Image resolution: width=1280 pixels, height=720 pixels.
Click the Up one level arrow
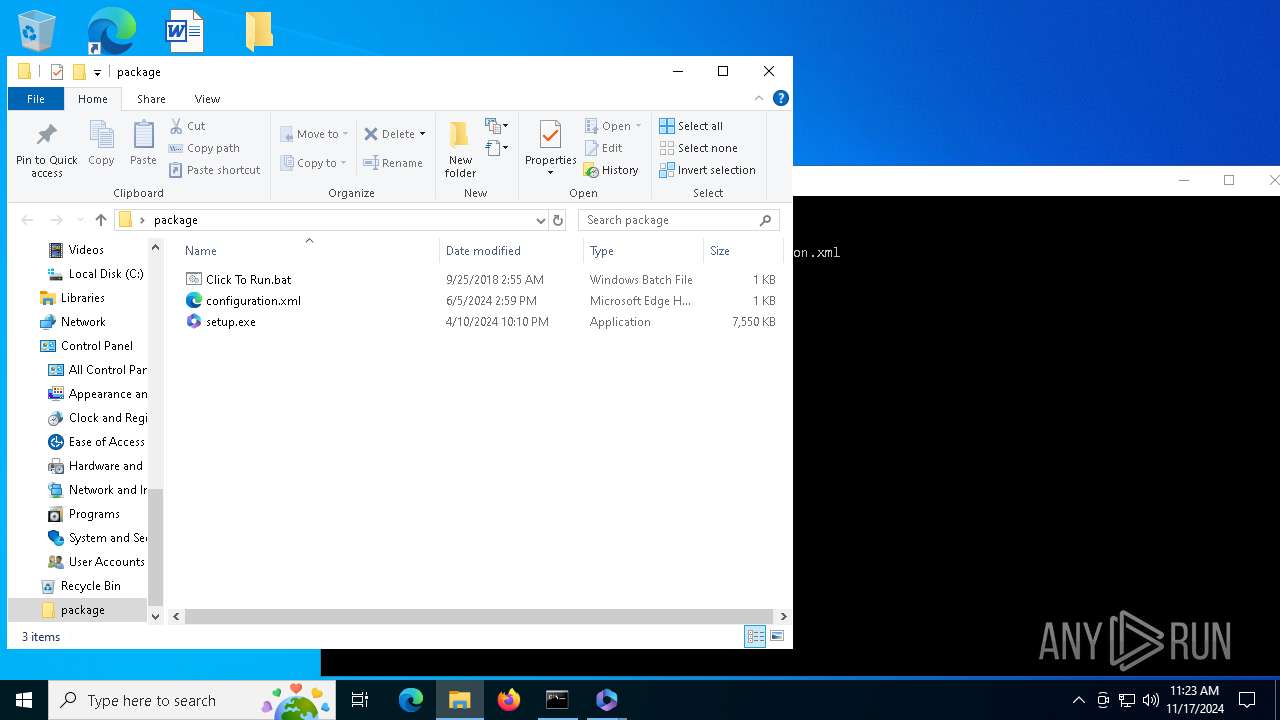[x=100, y=220]
